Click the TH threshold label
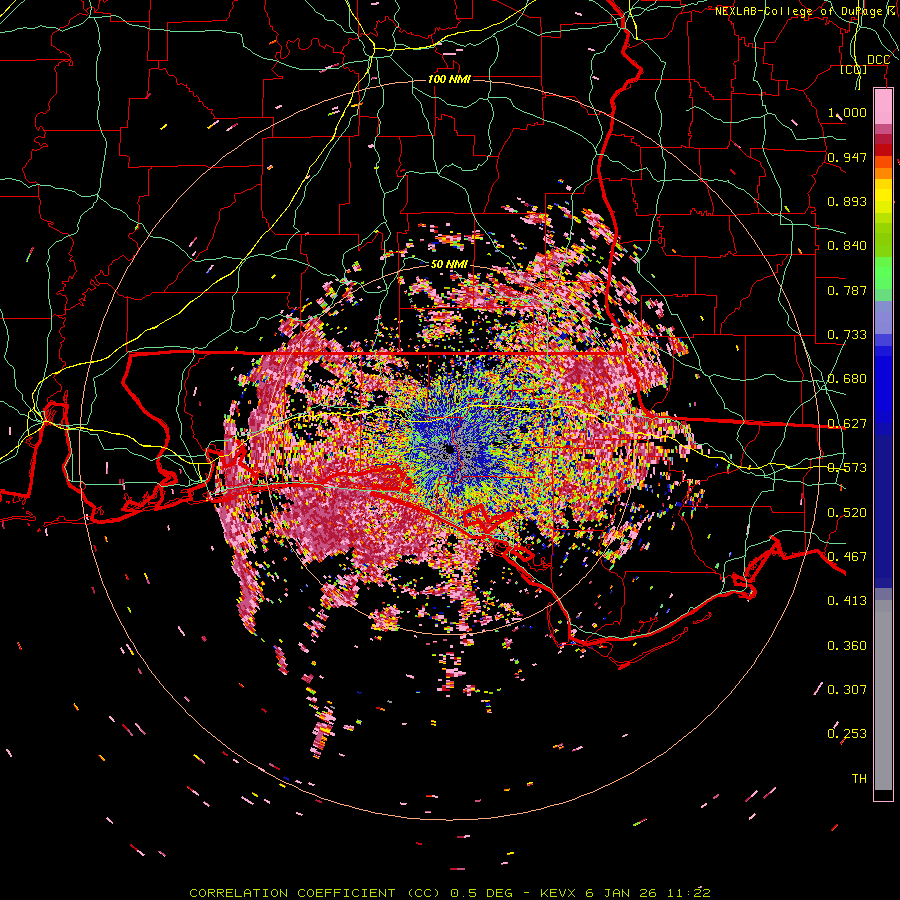 859,779
